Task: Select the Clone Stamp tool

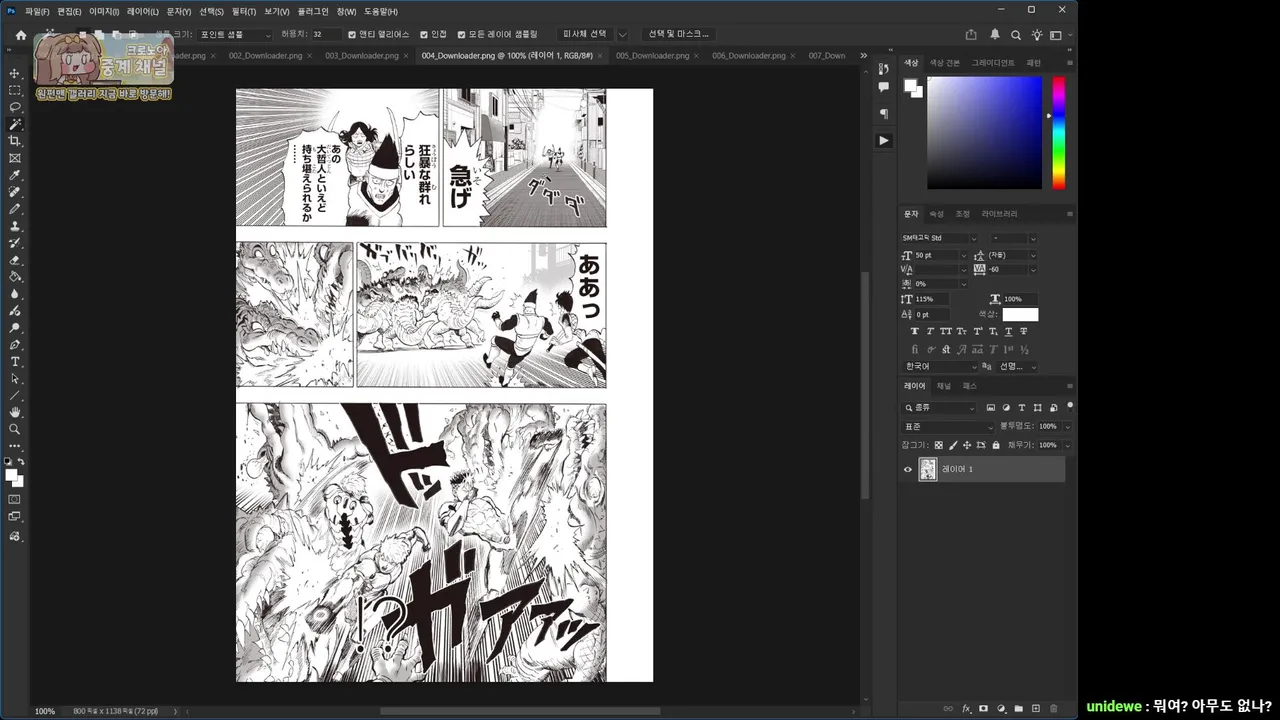Action: click(15, 226)
